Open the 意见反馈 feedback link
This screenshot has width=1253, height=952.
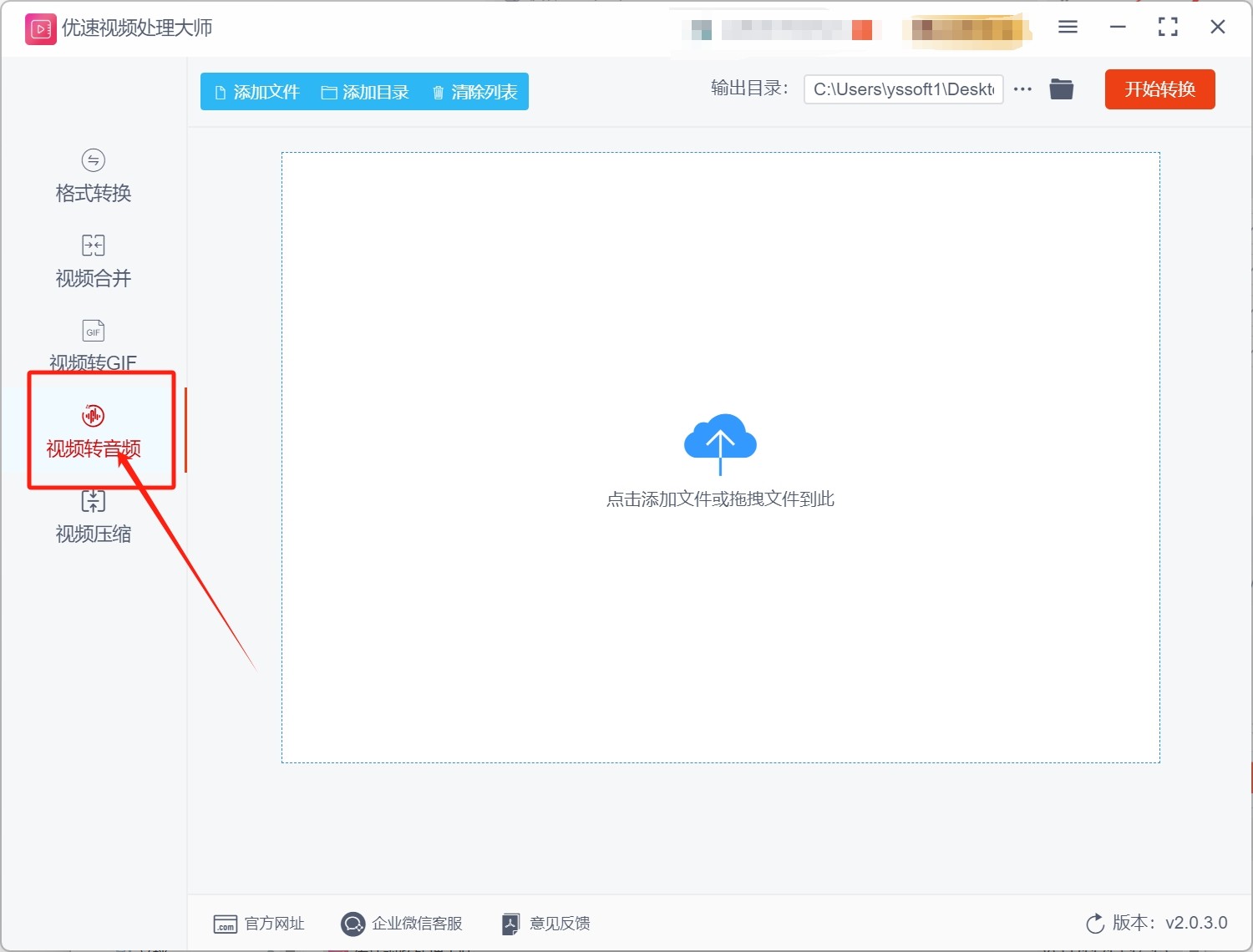pos(546,924)
